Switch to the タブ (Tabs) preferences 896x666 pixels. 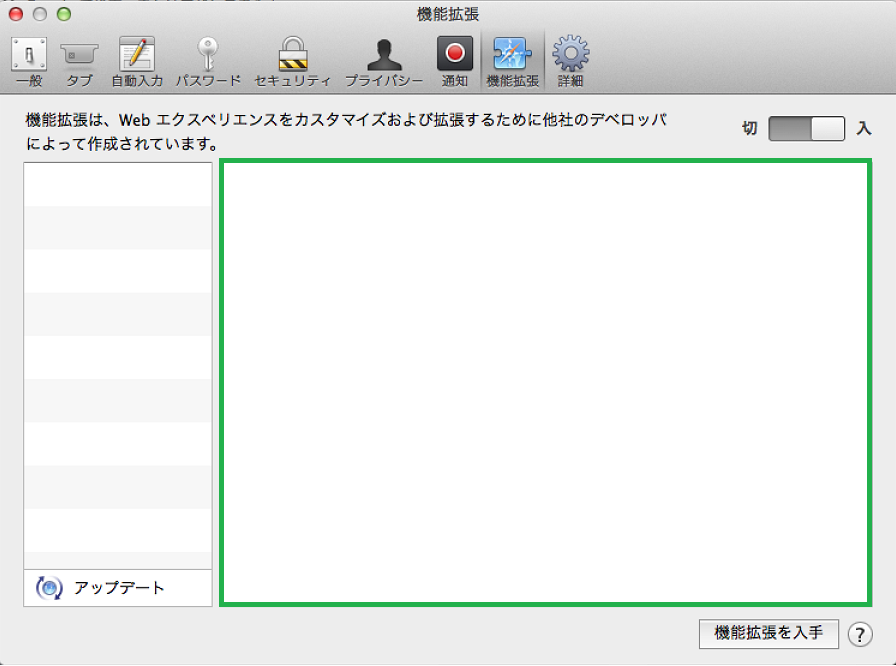(78, 60)
